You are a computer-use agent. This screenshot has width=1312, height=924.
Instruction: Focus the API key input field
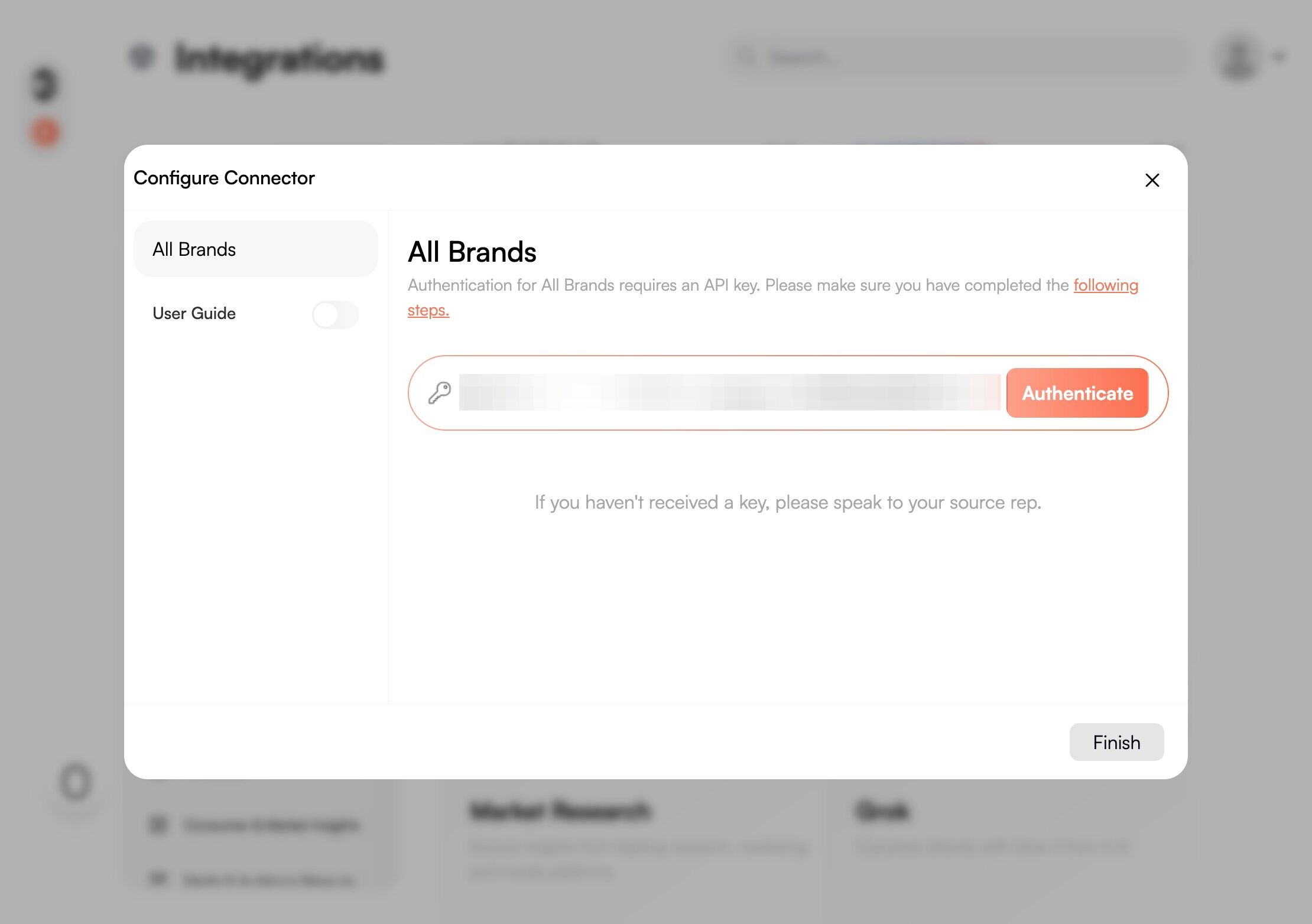[x=729, y=393]
